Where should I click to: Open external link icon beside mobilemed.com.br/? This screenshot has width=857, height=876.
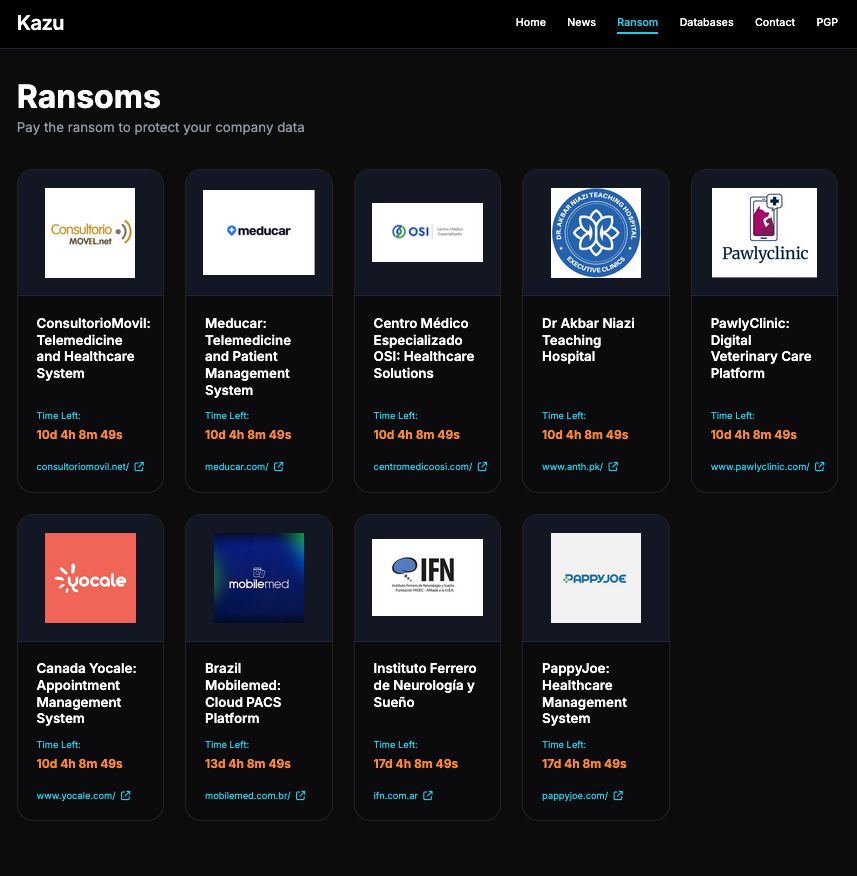(x=301, y=796)
